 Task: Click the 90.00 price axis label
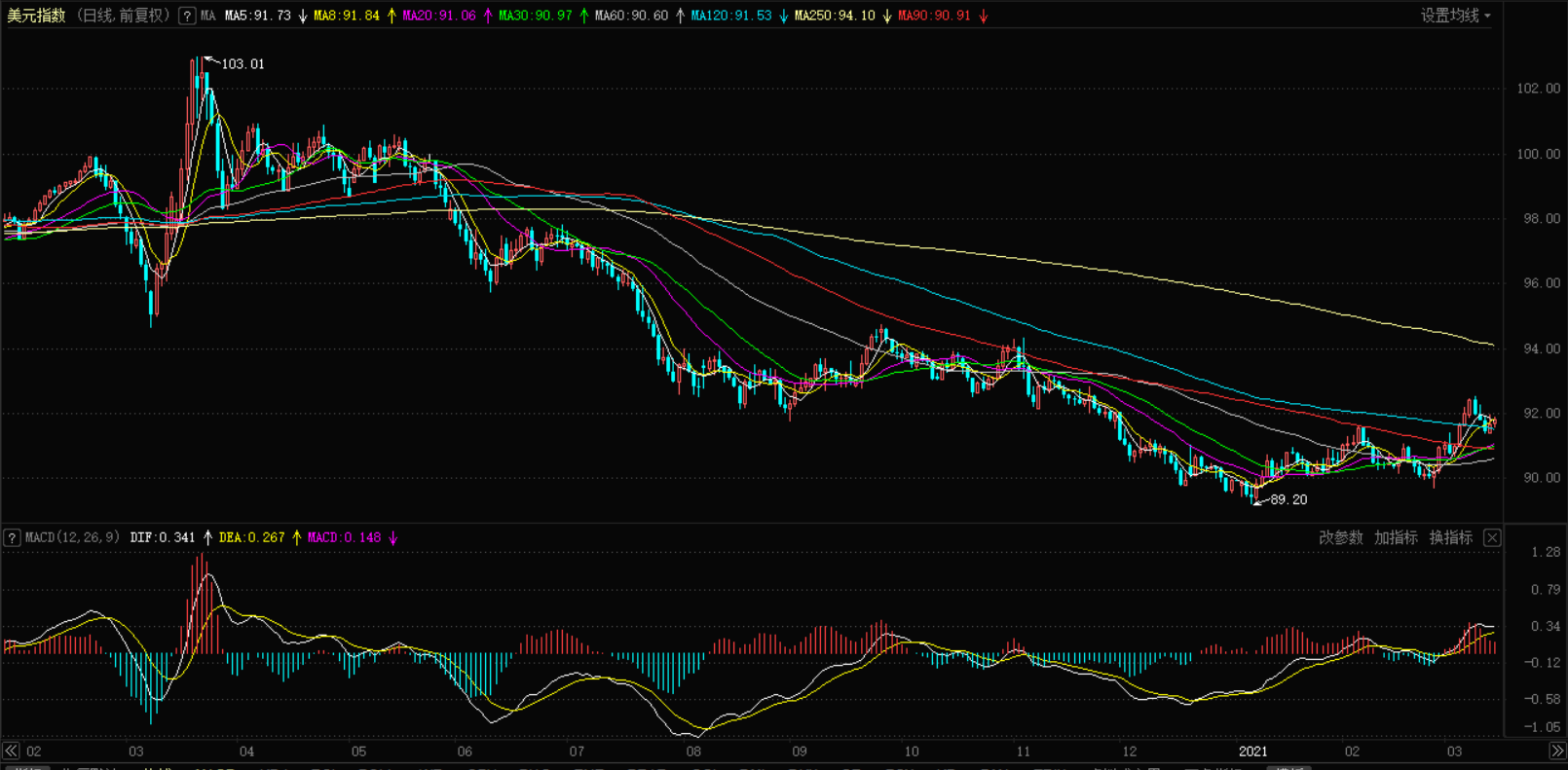pyautogui.click(x=1542, y=478)
